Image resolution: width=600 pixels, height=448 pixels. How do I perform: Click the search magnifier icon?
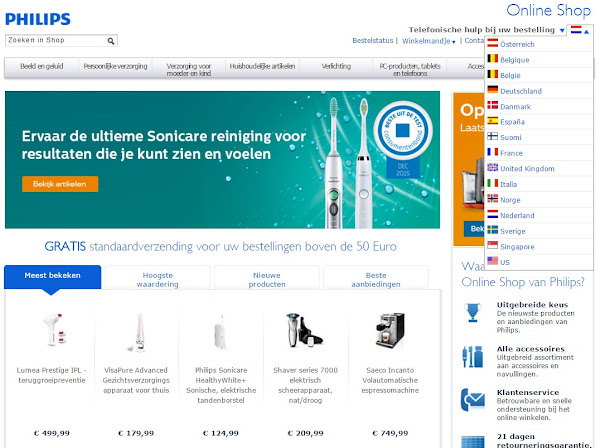click(x=111, y=41)
